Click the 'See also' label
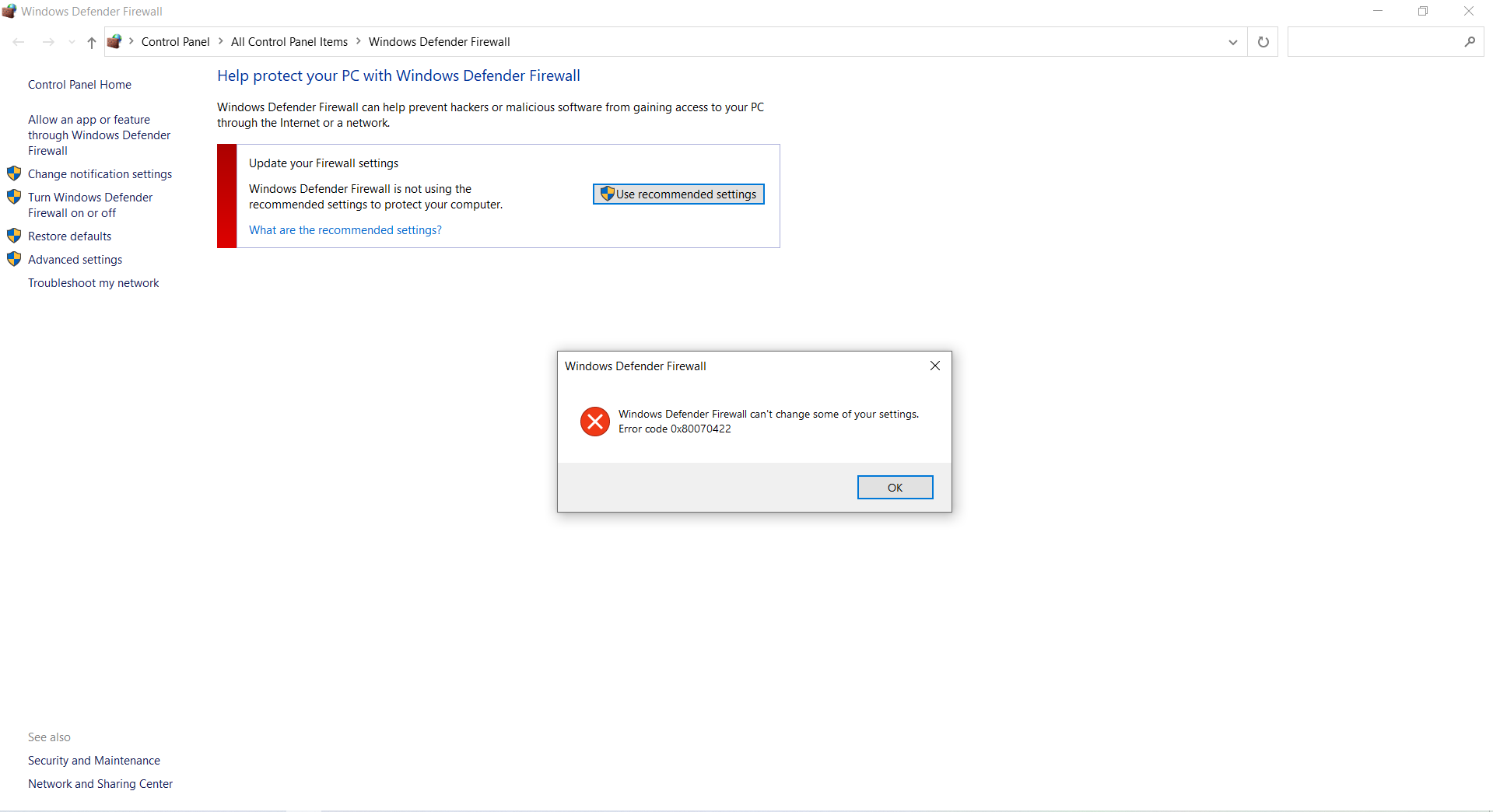The height and width of the screenshot is (812, 1493). tap(49, 737)
